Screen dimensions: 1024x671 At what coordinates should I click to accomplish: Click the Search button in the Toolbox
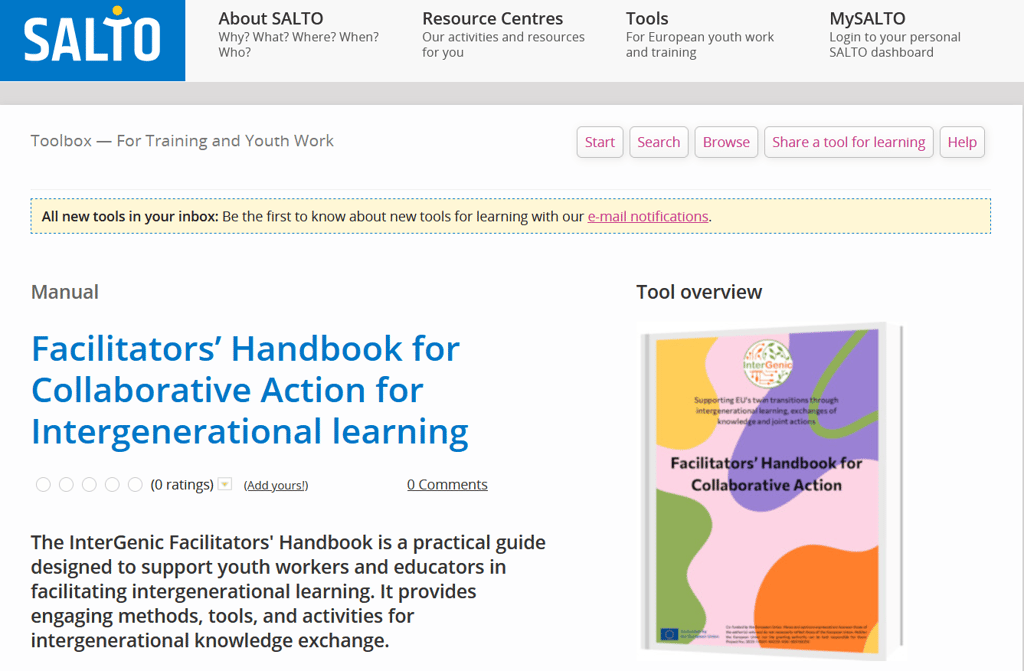tap(658, 142)
